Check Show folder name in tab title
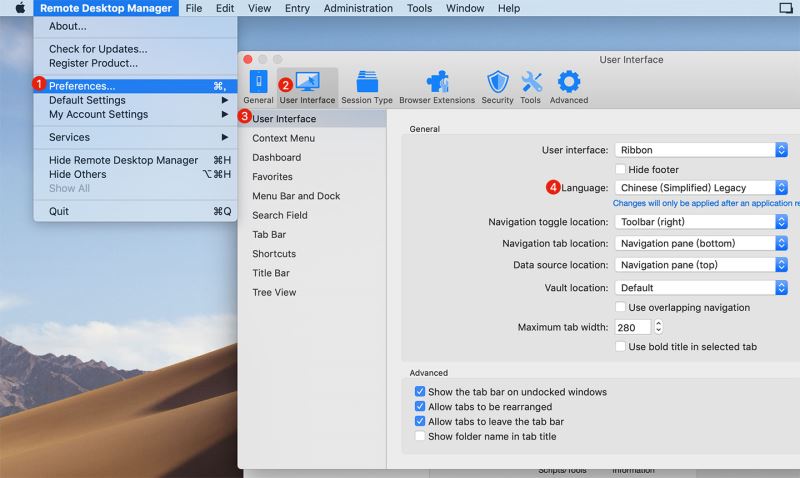 420,436
